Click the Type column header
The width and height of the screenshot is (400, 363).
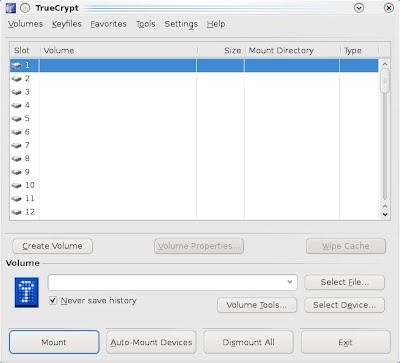pyautogui.click(x=359, y=51)
